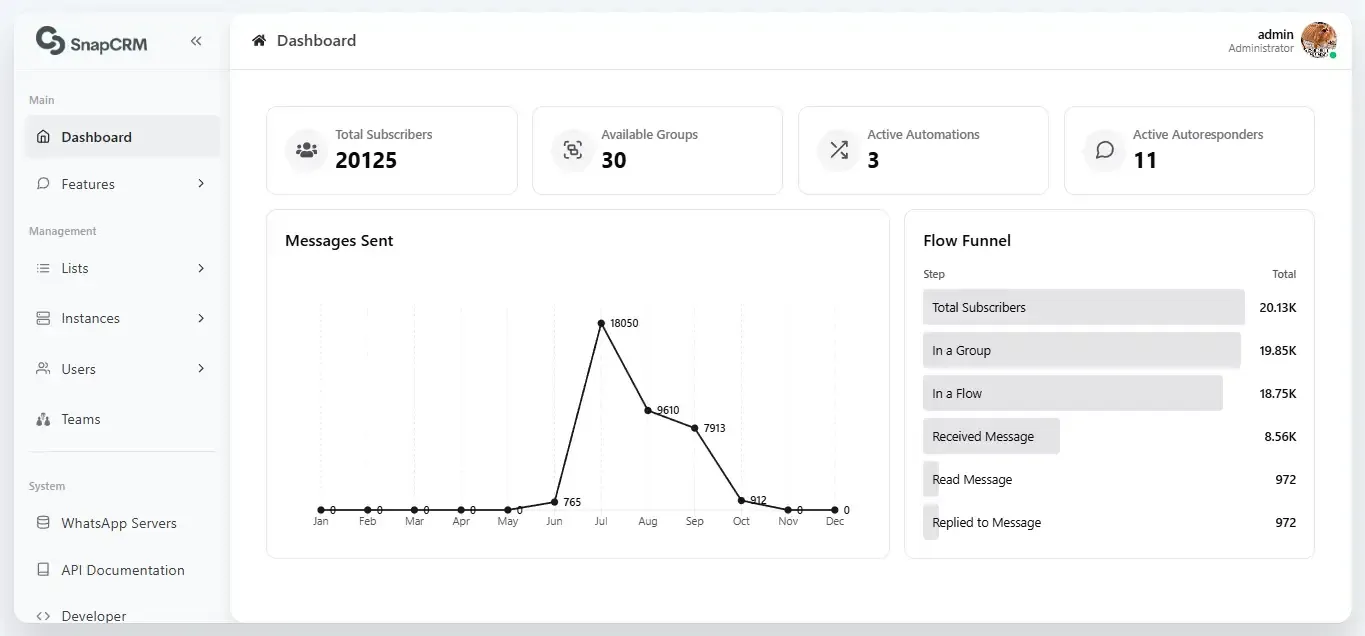This screenshot has width=1365, height=636.
Task: Expand the Instances submenu chevron
Action: click(x=201, y=318)
